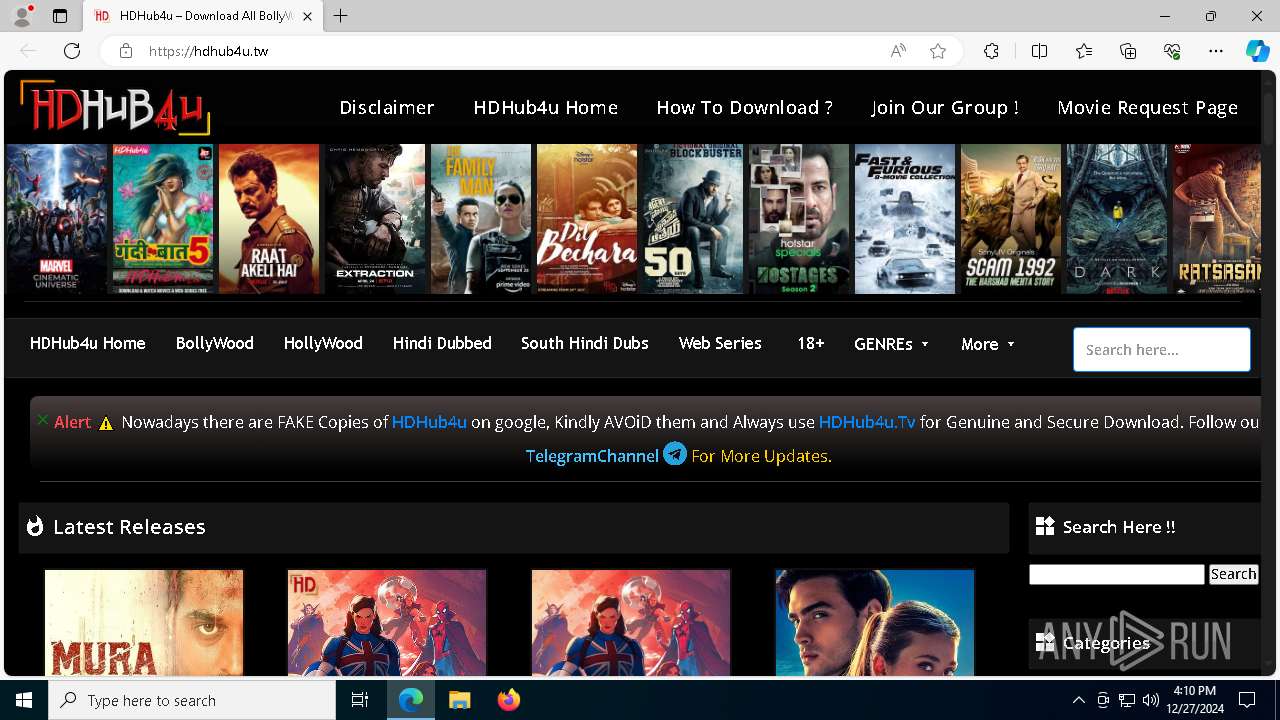Open the network tray icon
The width and height of the screenshot is (1280, 720).
click(1126, 700)
